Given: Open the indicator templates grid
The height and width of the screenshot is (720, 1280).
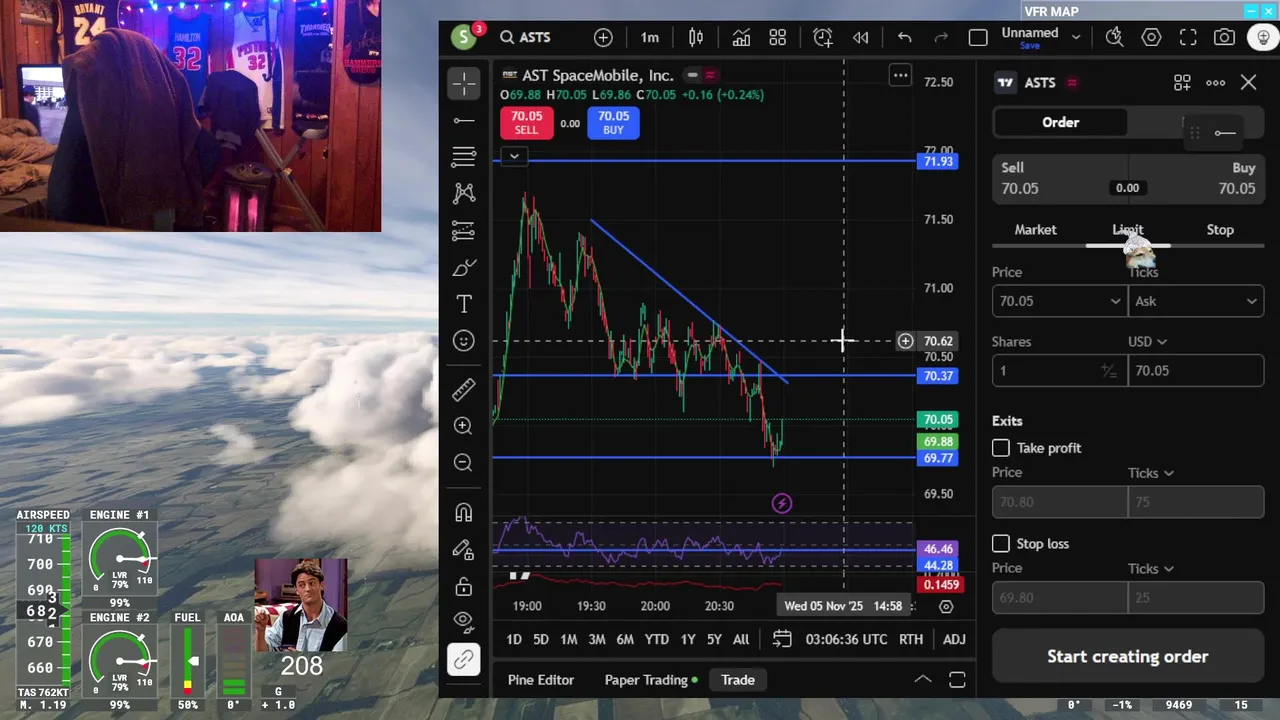Looking at the screenshot, I should tap(777, 37).
